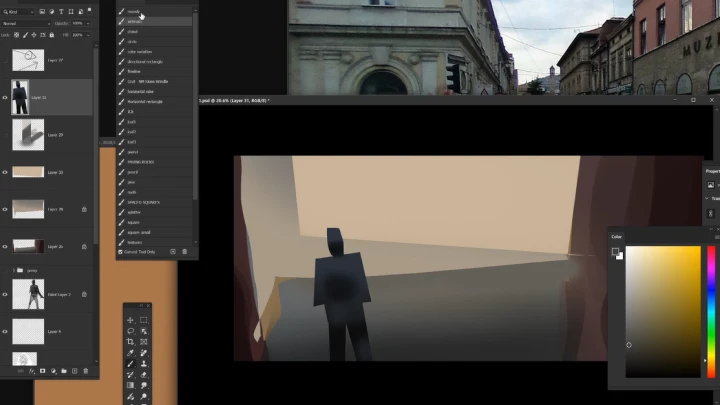Filter layers by type layers icon
Viewport: 720px width, 405px height.
click(61, 11)
